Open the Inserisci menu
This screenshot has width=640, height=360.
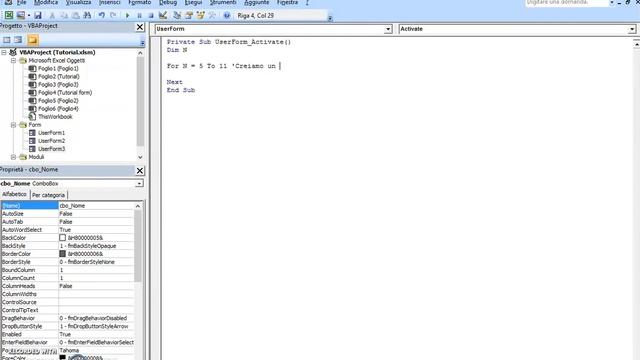pyautogui.click(x=109, y=3)
